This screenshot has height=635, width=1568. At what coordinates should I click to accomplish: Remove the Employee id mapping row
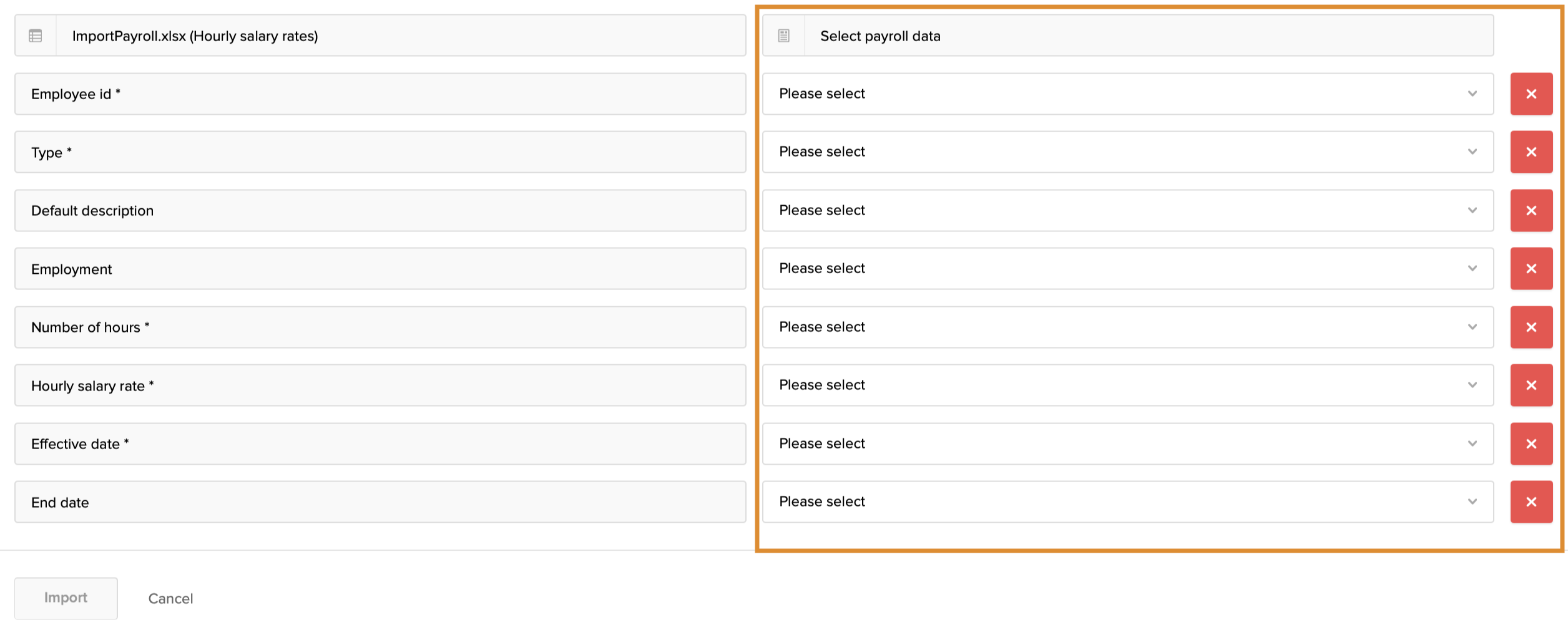click(x=1531, y=94)
